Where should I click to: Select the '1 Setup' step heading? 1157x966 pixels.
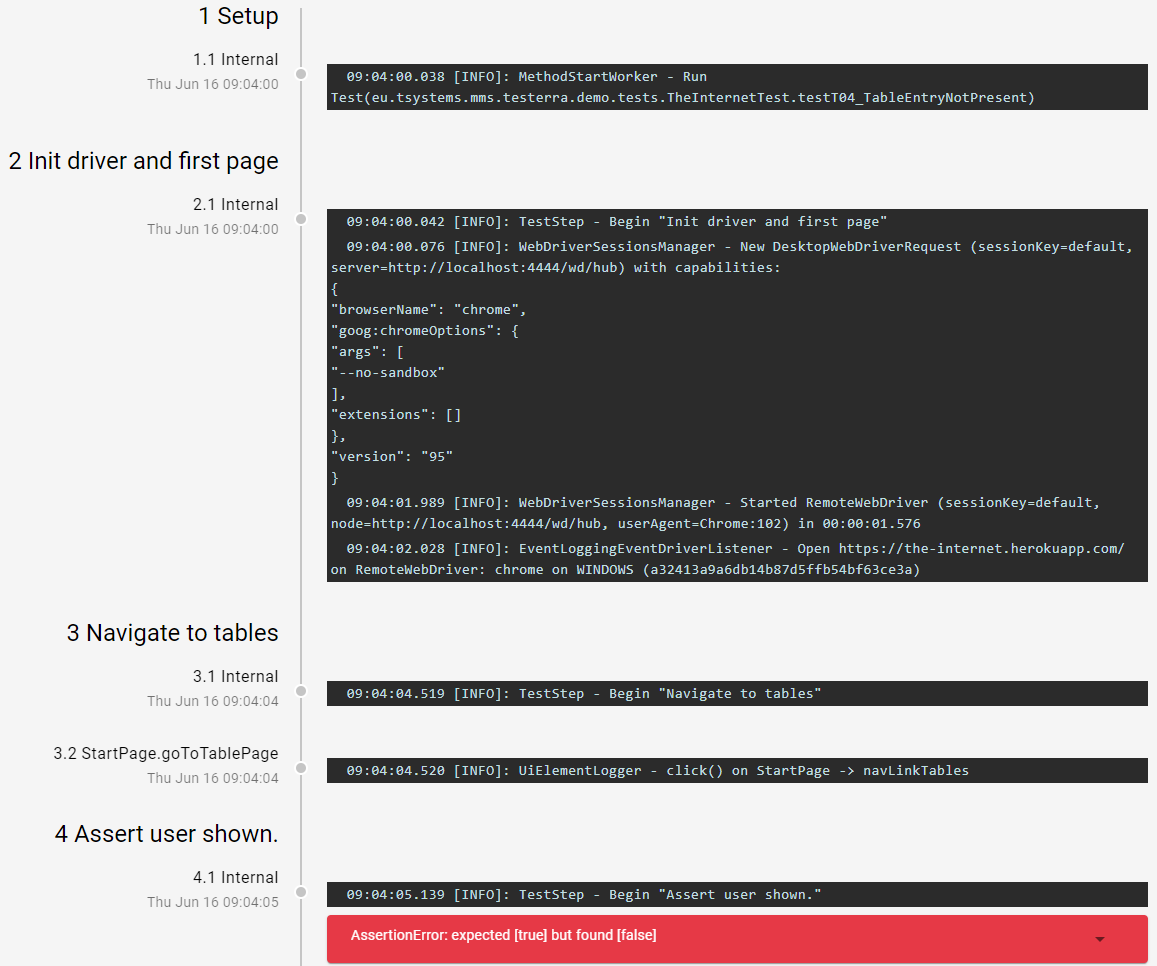coord(238,15)
